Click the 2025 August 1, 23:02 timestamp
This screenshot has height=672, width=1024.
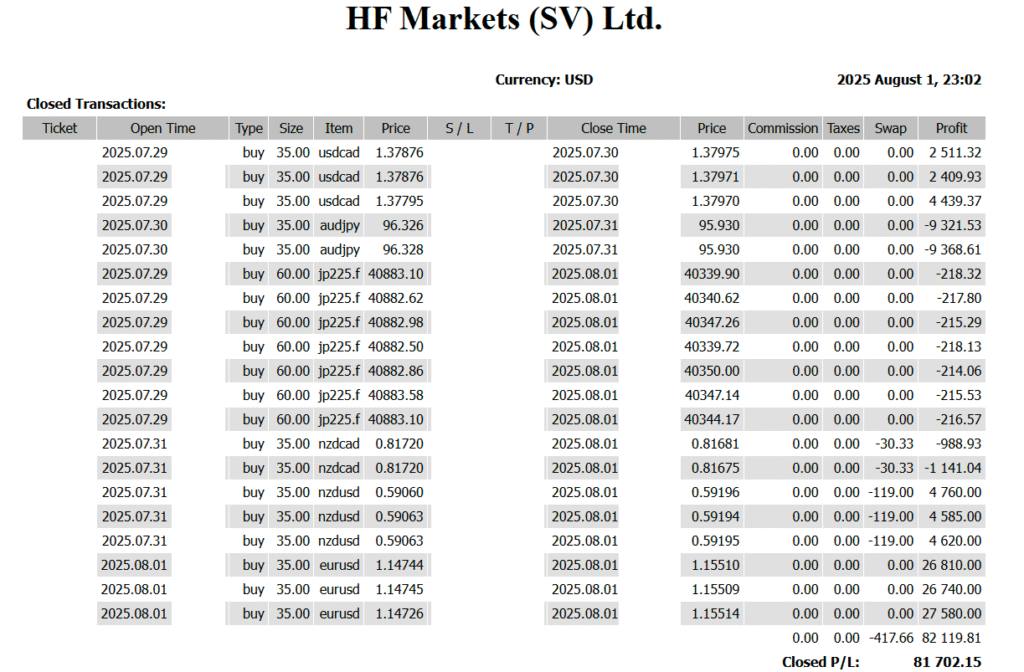tap(909, 80)
